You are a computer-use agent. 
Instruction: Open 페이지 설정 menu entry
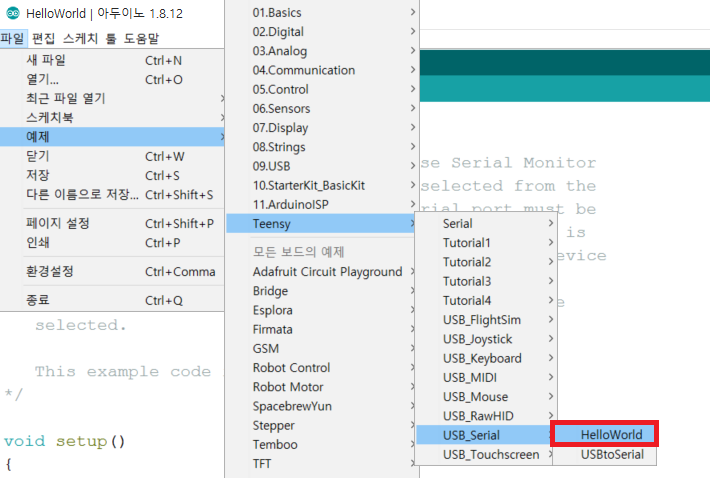[x=112, y=223]
